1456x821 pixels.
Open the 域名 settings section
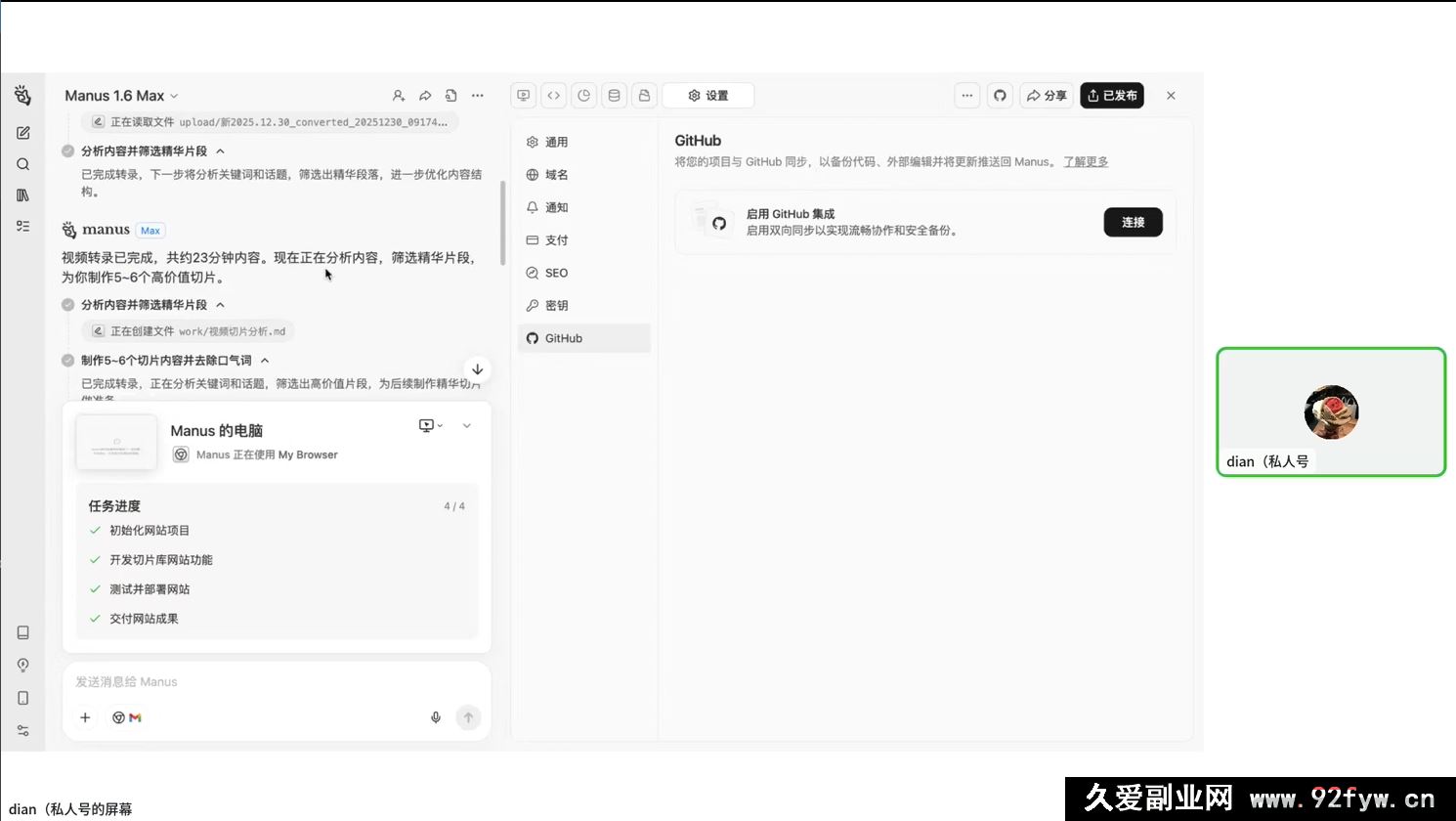557,174
